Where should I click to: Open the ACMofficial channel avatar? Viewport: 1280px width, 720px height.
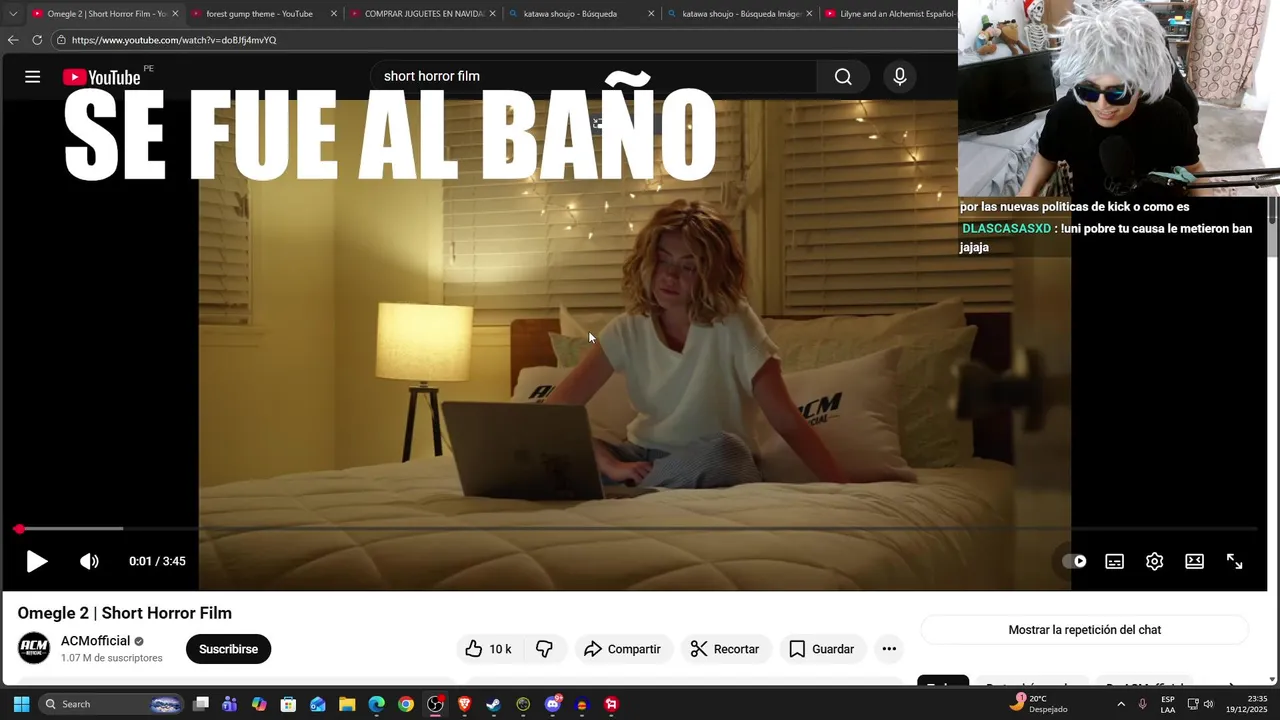pyautogui.click(x=34, y=648)
